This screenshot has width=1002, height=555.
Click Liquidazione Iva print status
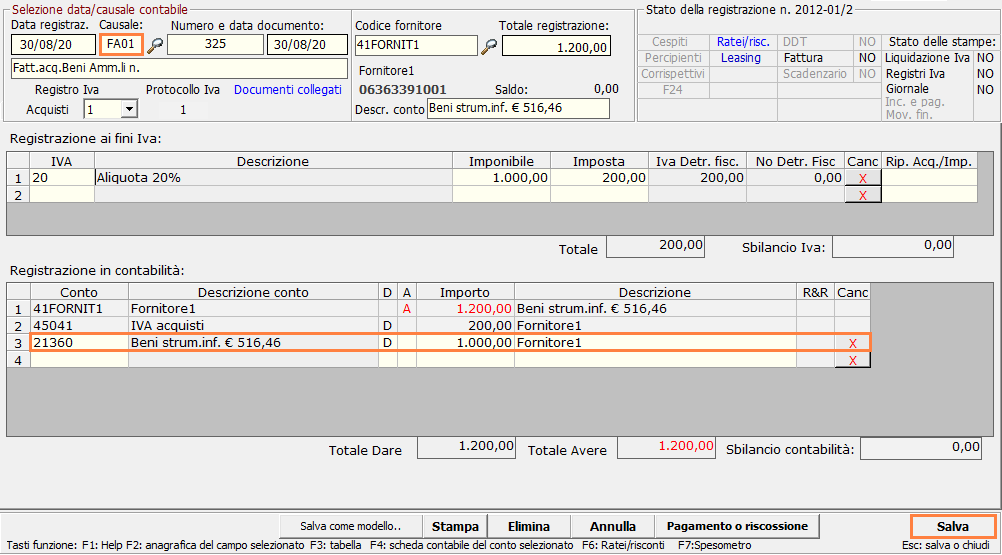[x=927, y=57]
